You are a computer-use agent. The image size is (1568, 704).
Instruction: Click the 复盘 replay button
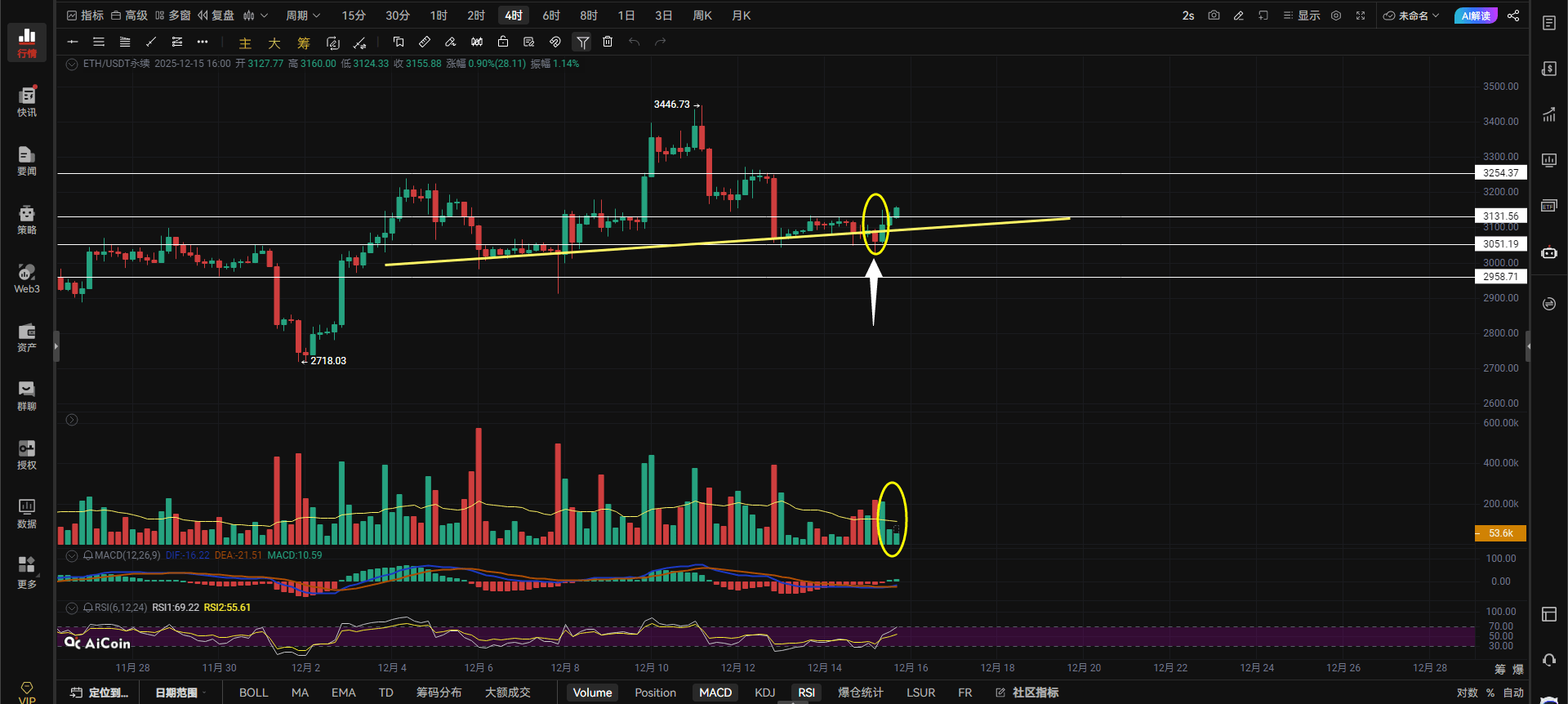click(x=216, y=16)
